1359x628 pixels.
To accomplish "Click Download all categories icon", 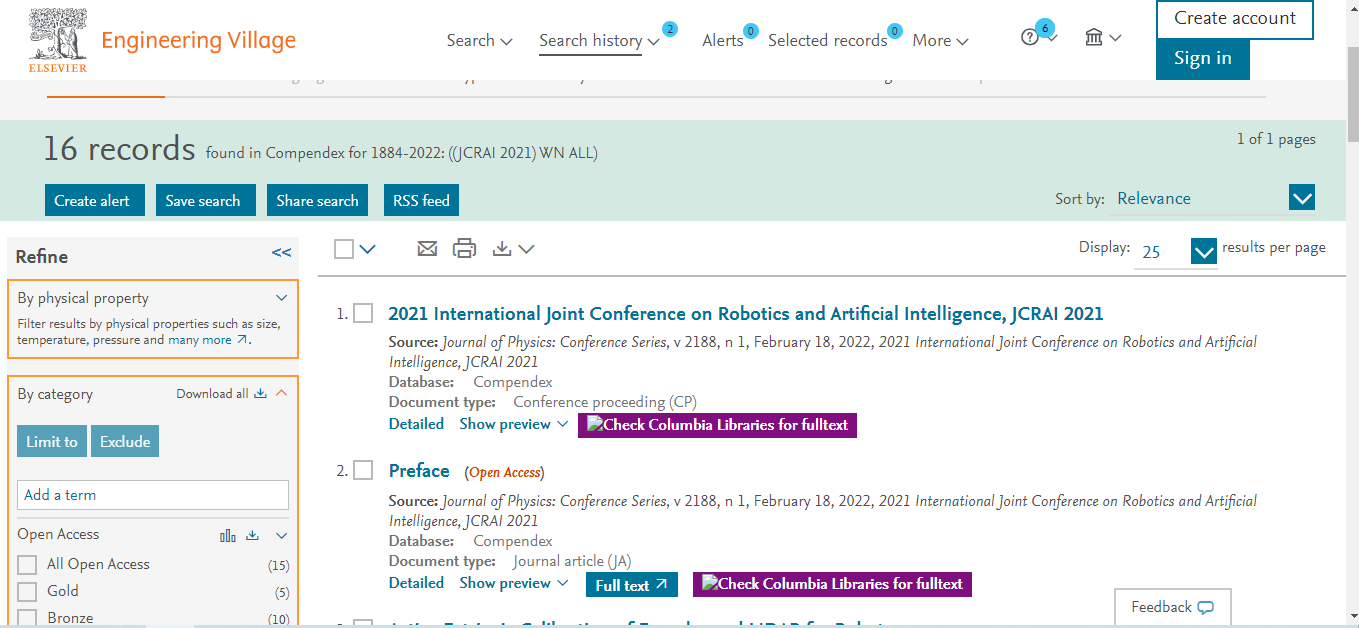I will tap(260, 394).
